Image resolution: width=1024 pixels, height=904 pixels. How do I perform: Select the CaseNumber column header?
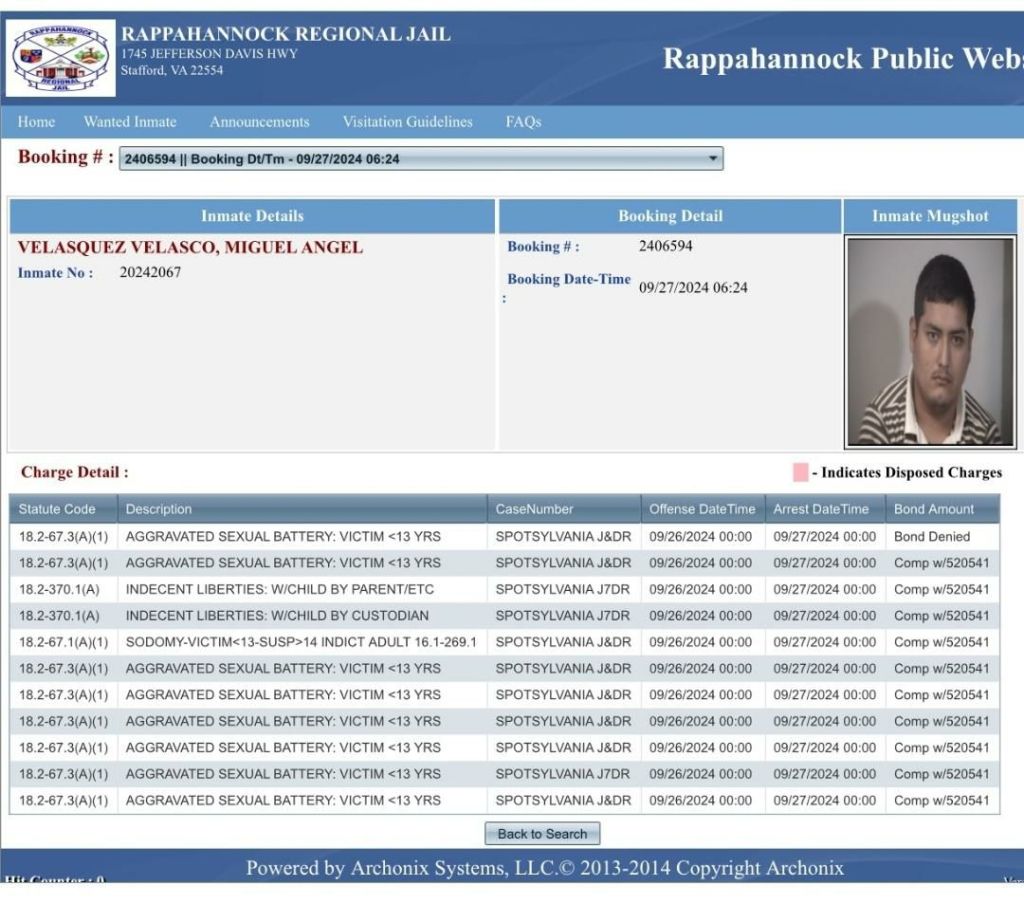point(535,509)
